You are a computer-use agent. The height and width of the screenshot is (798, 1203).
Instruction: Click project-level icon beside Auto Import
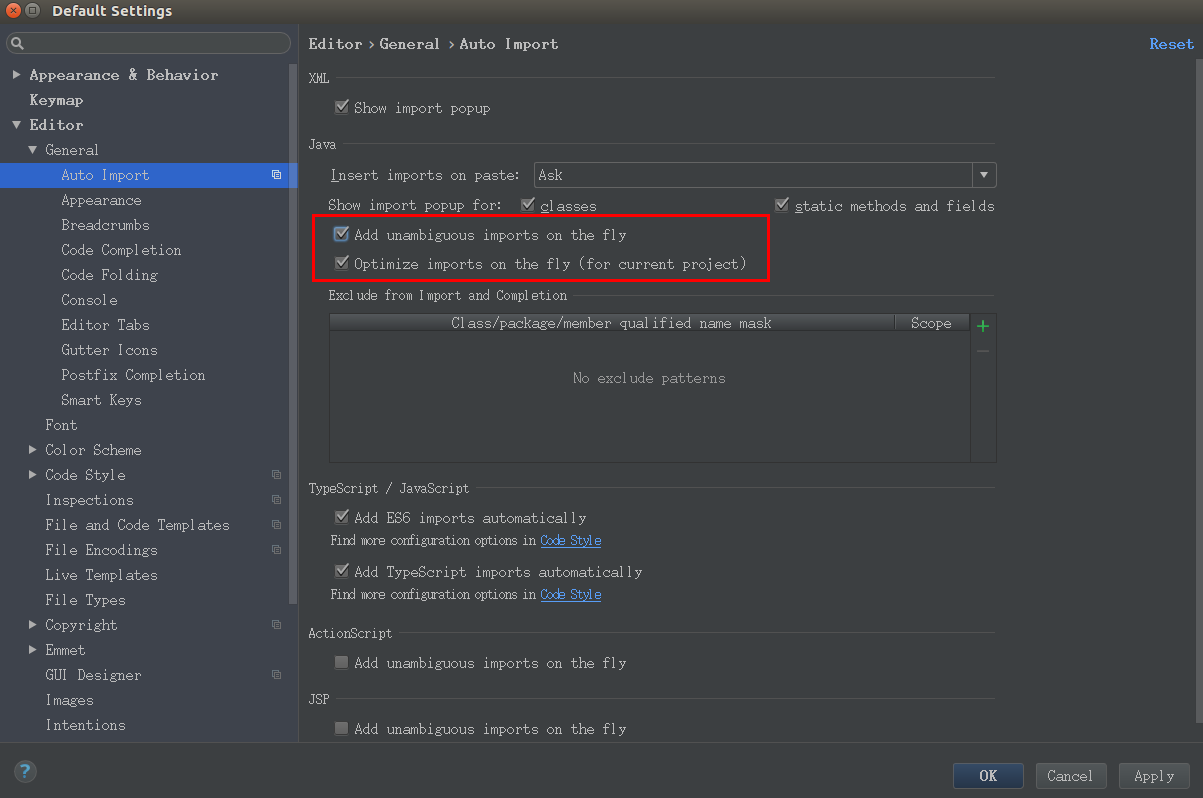point(277,175)
